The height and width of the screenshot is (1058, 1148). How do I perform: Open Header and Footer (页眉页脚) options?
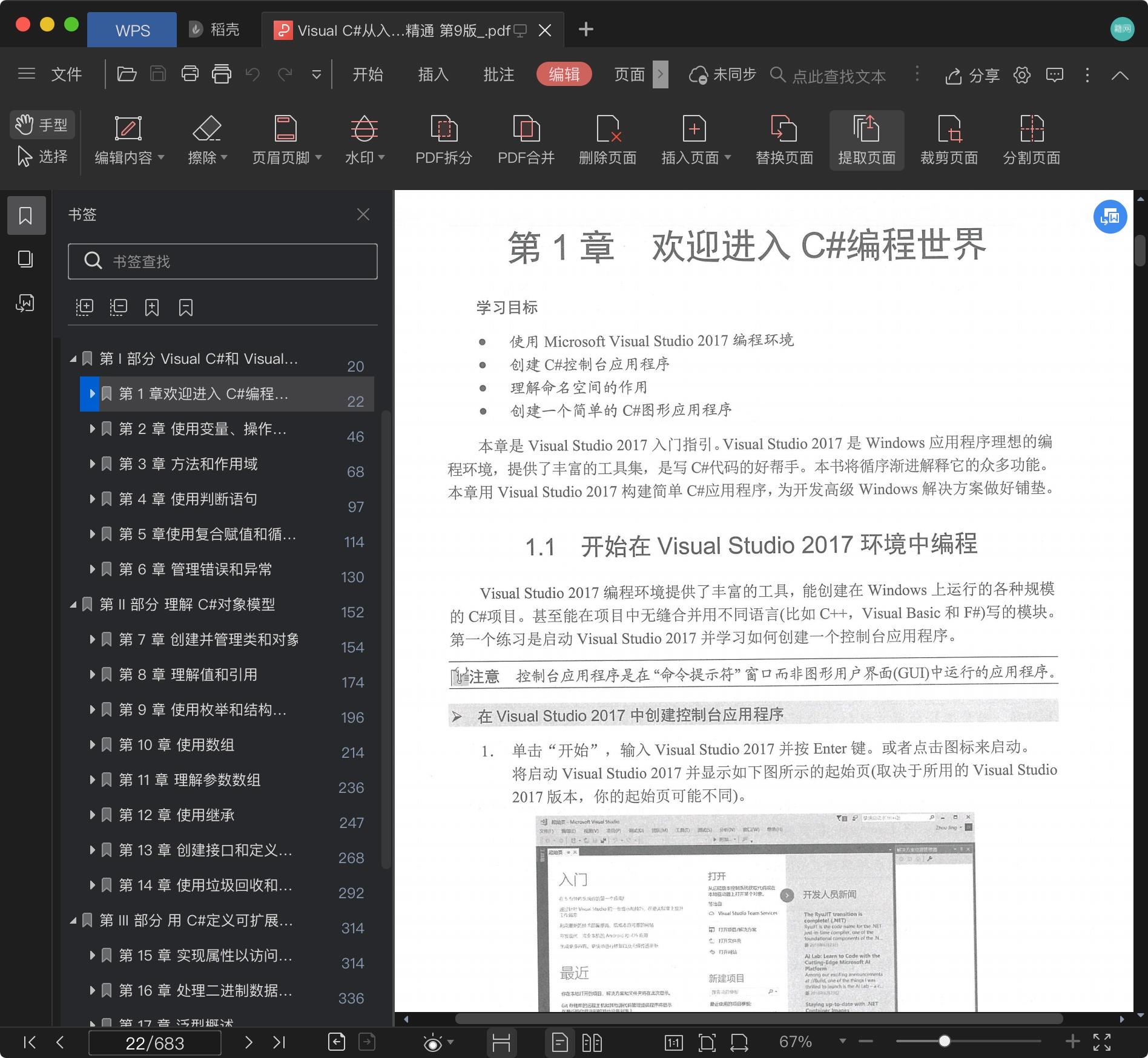tap(286, 141)
